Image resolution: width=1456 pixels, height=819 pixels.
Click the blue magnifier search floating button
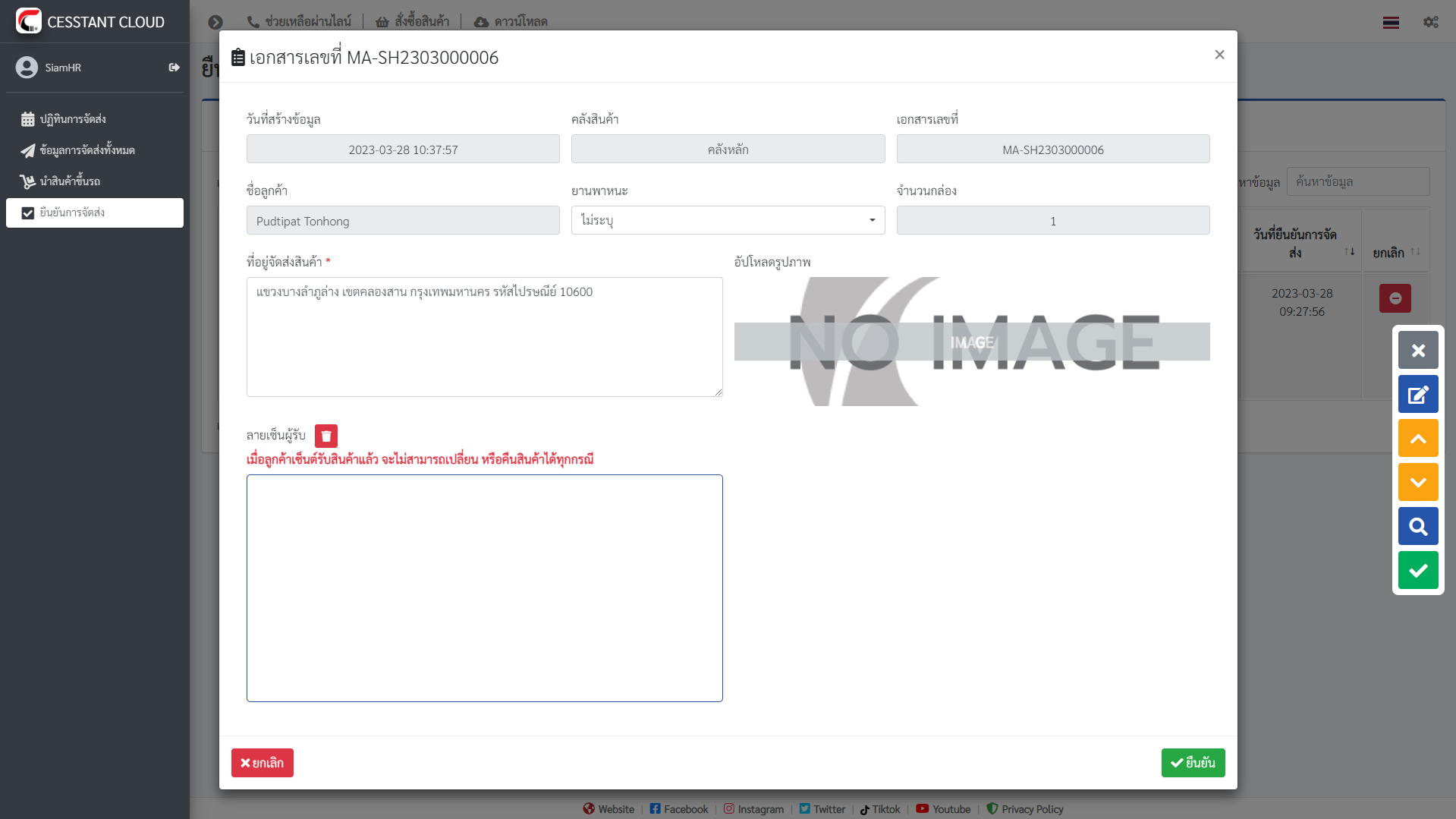(x=1417, y=526)
